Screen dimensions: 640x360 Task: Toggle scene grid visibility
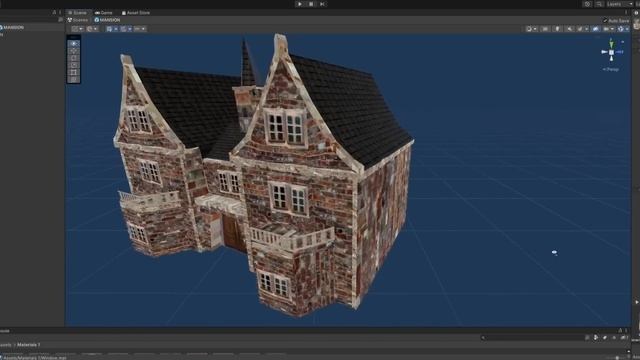109,29
